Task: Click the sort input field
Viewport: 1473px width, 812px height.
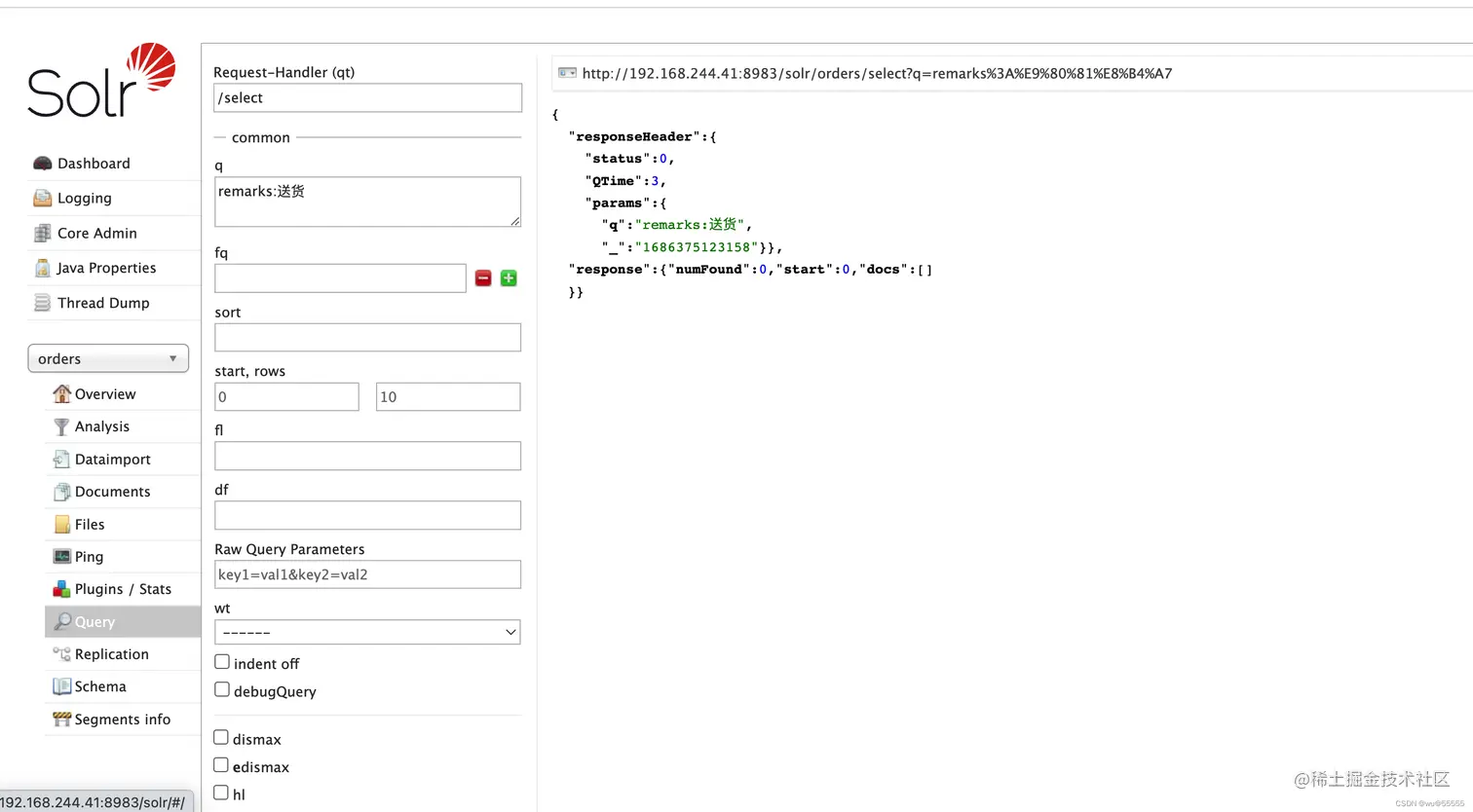Action: (x=368, y=338)
